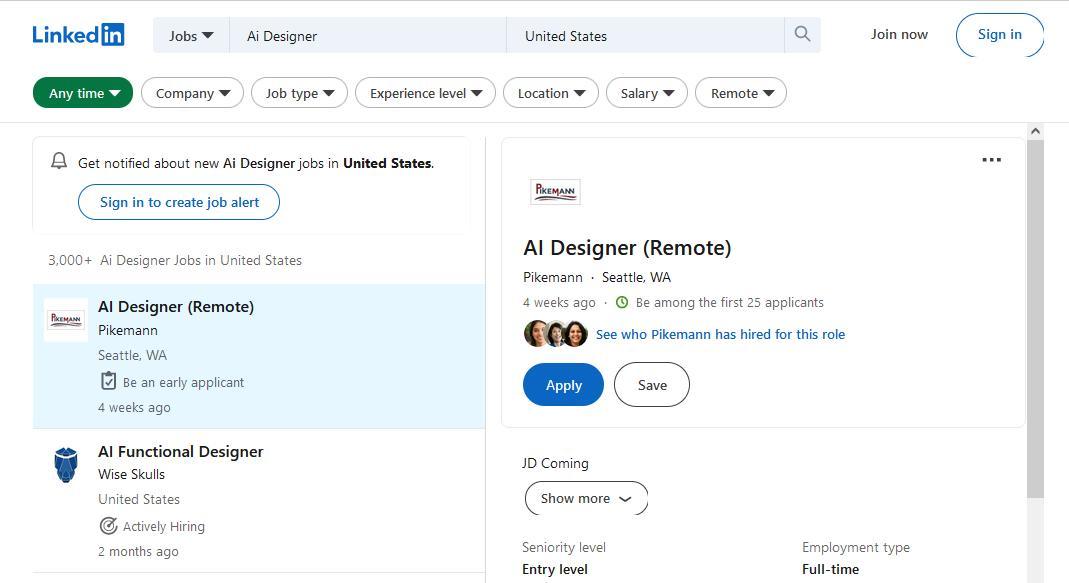
Task: Click Pikemann company name in job list
Action: click(127, 330)
